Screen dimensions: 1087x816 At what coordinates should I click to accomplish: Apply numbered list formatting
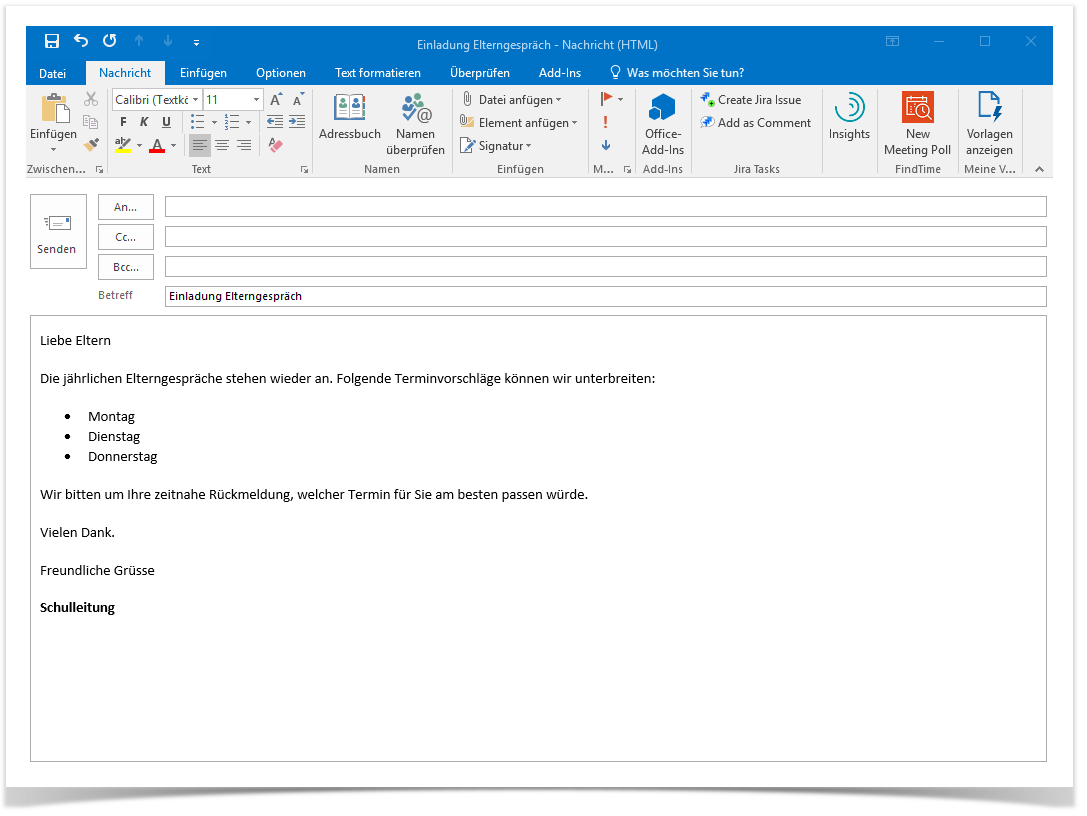232,122
